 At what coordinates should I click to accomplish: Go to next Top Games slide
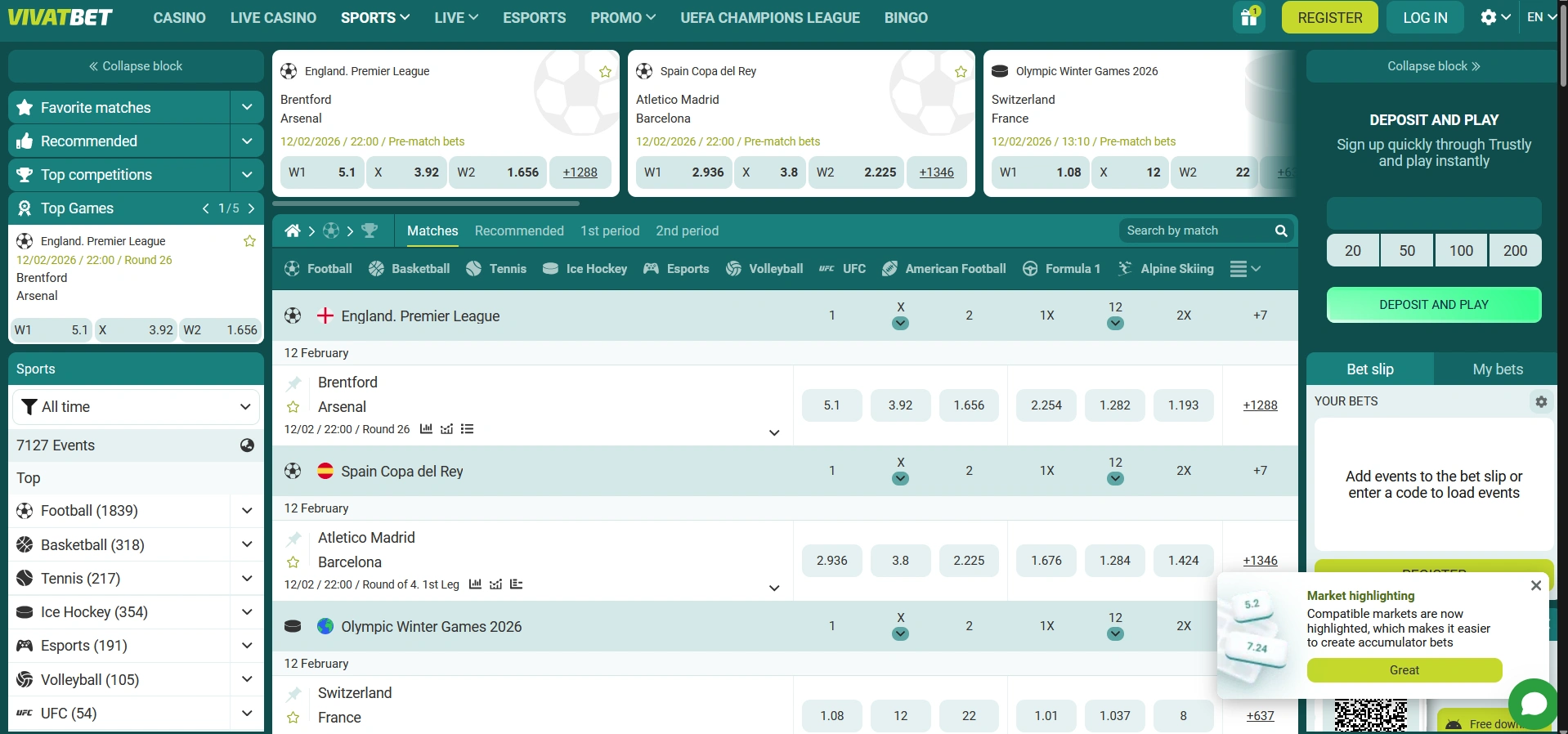[251, 208]
